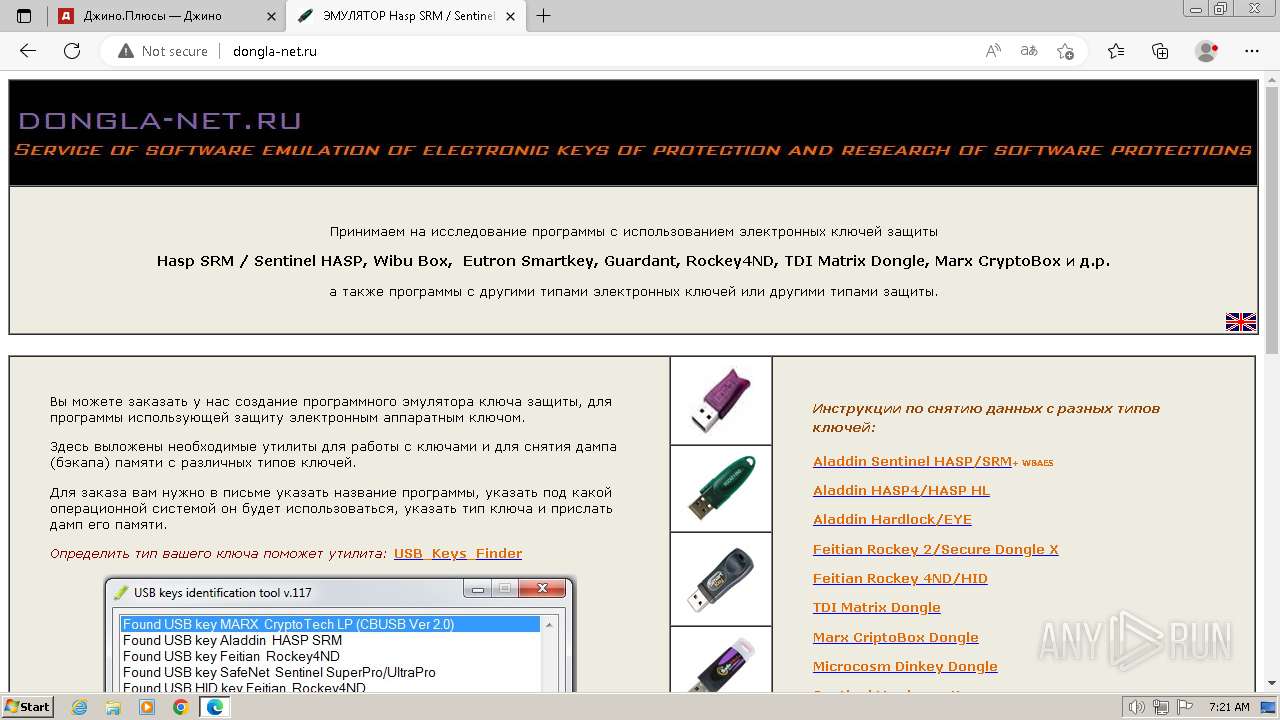Launch Internet Explorer from the taskbar
Screen dimensions: 1280x720
tap(80, 707)
